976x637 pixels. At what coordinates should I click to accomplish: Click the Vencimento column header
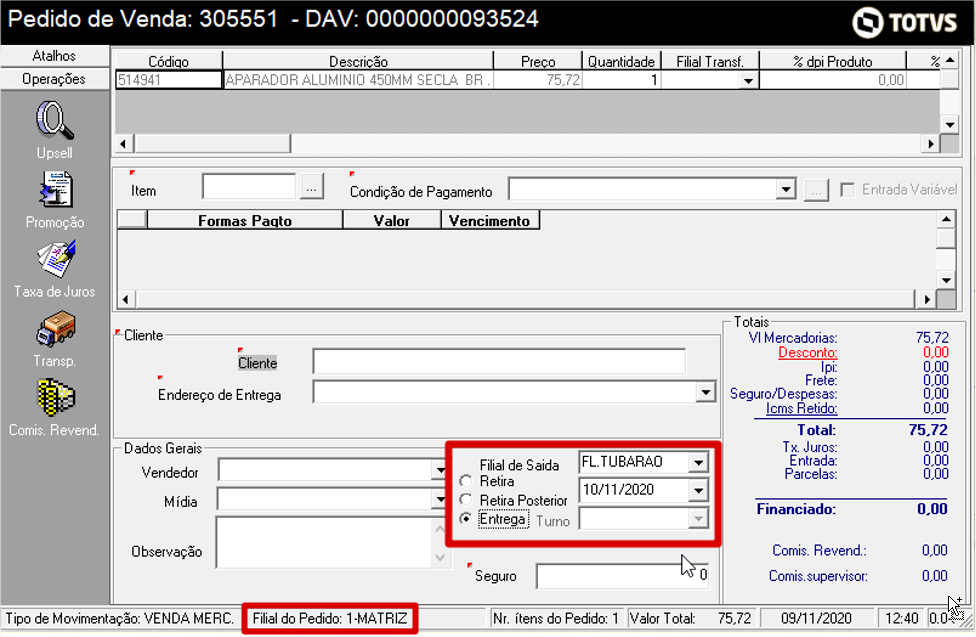pyautogui.click(x=489, y=220)
